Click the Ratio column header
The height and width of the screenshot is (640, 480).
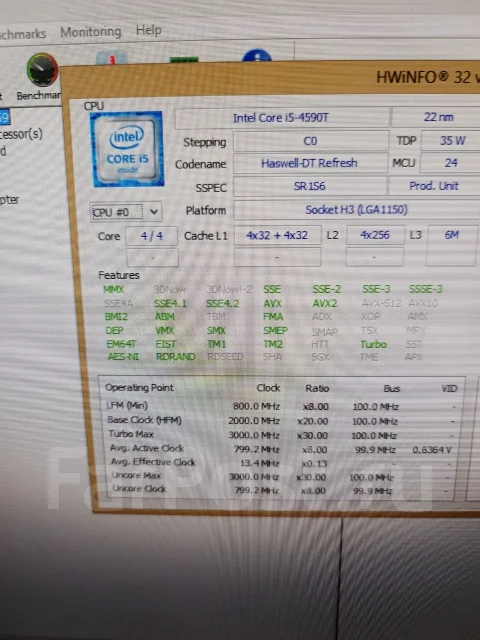pyautogui.click(x=317, y=388)
